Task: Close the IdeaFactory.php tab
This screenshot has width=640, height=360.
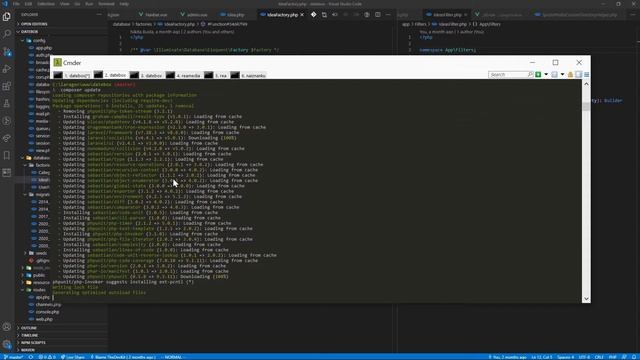Action: coord(302,15)
